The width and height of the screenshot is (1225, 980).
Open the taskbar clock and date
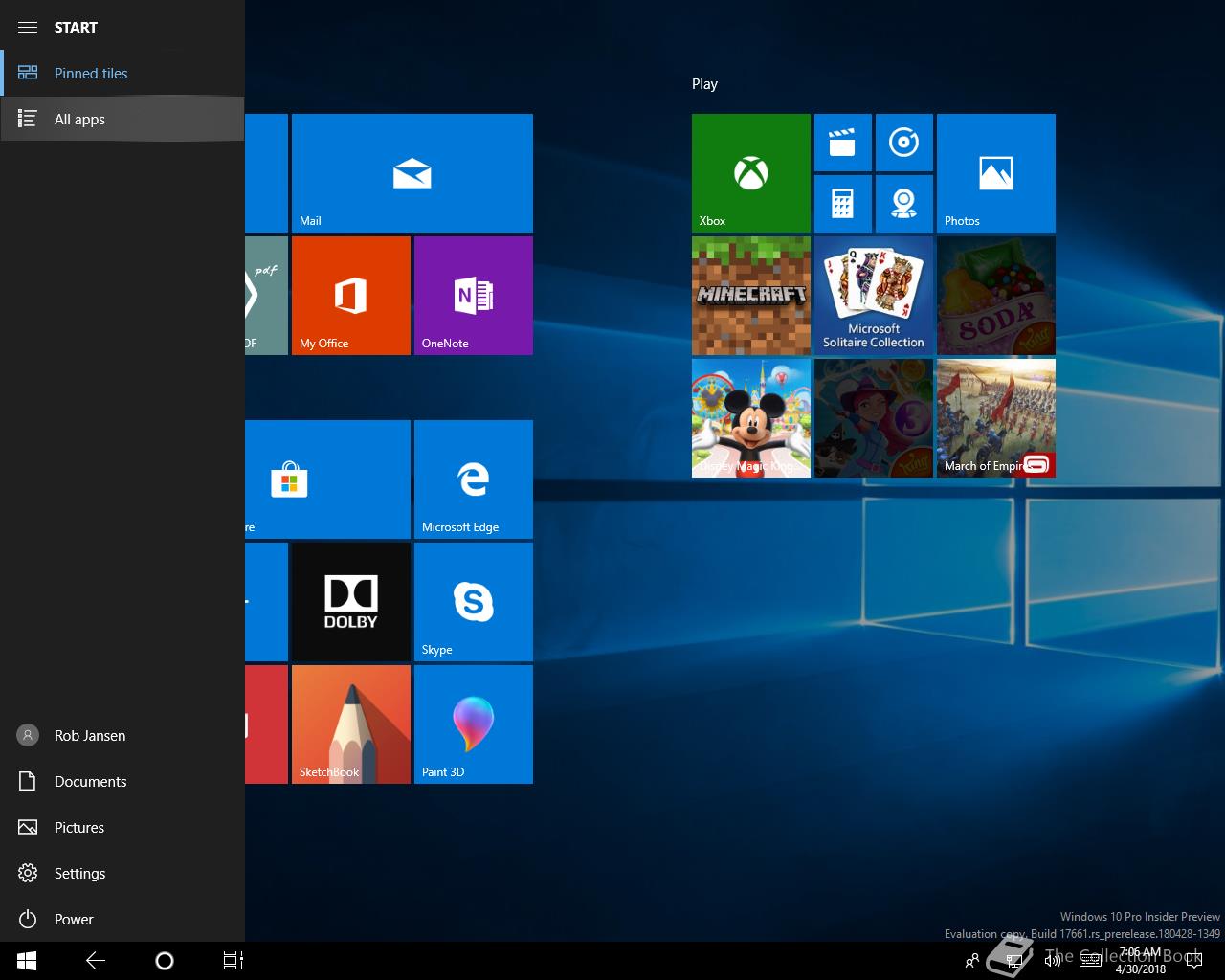click(1140, 961)
